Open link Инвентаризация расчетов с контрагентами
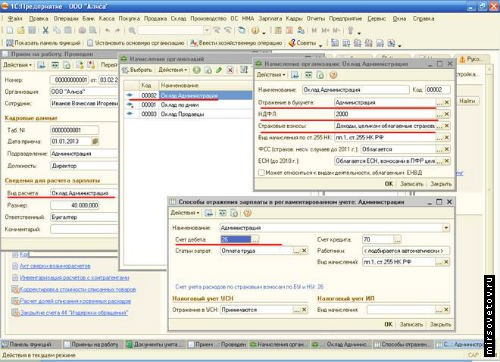 tap(74, 277)
